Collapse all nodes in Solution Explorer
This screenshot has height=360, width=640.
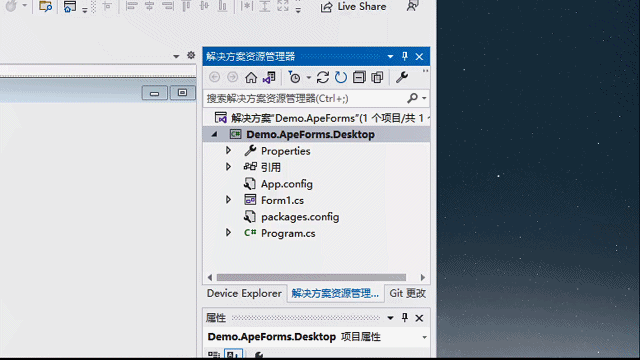coord(359,77)
